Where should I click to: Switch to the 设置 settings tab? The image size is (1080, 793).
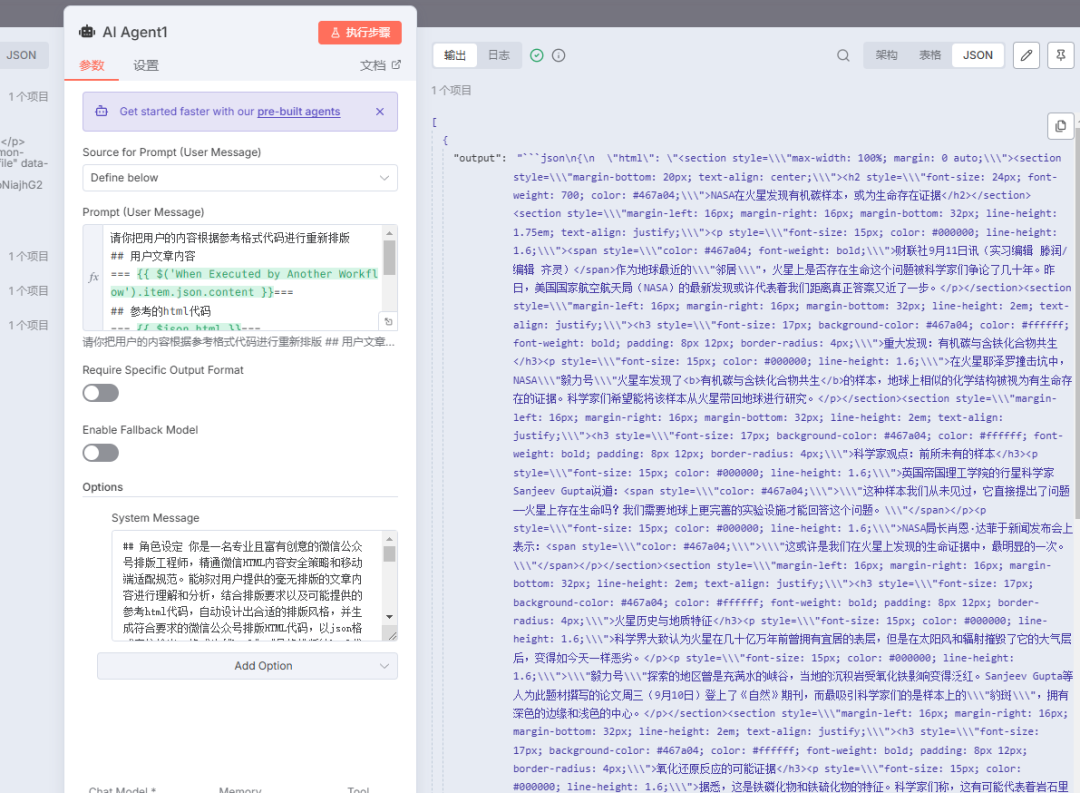(x=146, y=65)
